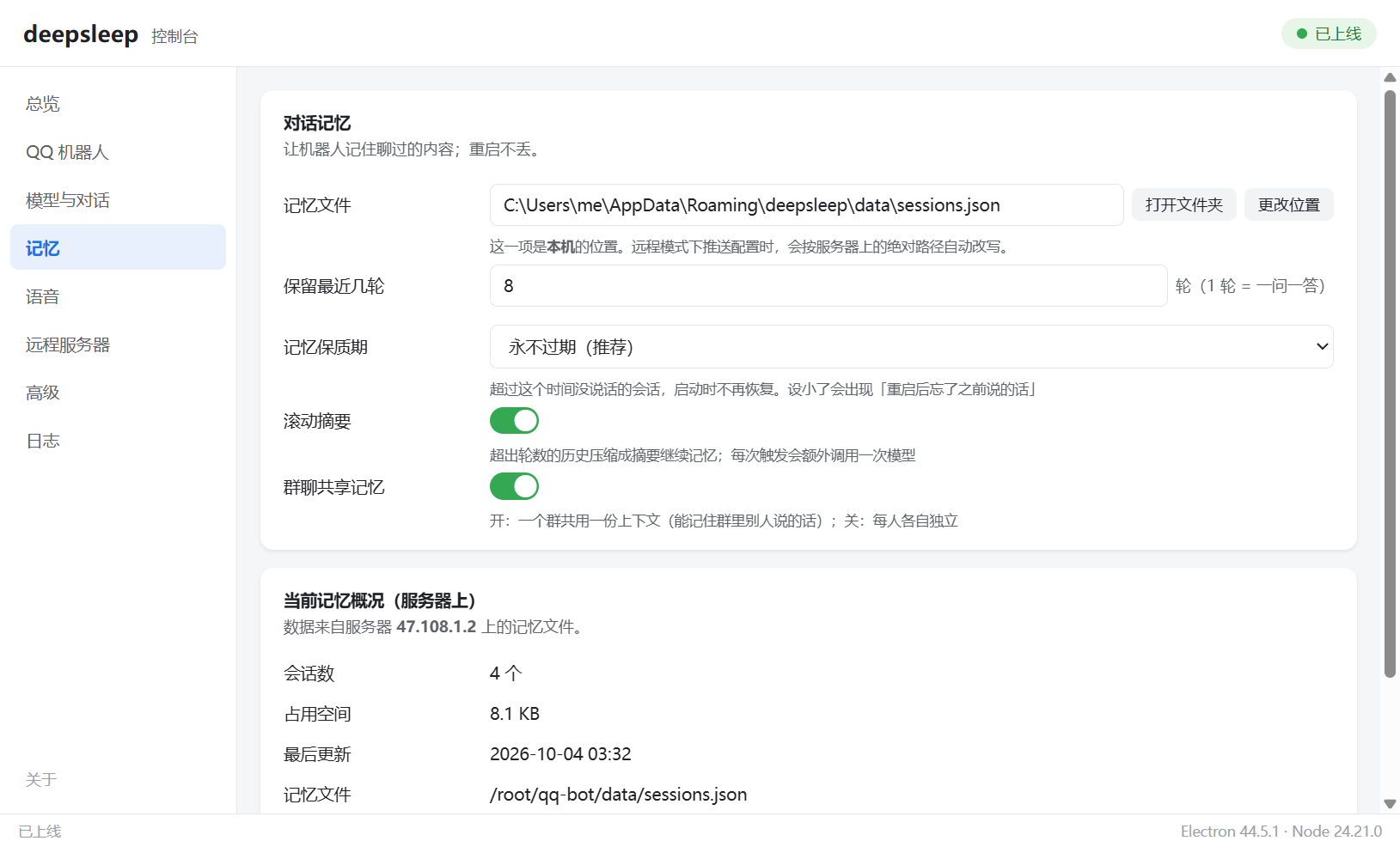Click the 会话数 value 4 个
The image size is (1400, 847).
pos(506,673)
